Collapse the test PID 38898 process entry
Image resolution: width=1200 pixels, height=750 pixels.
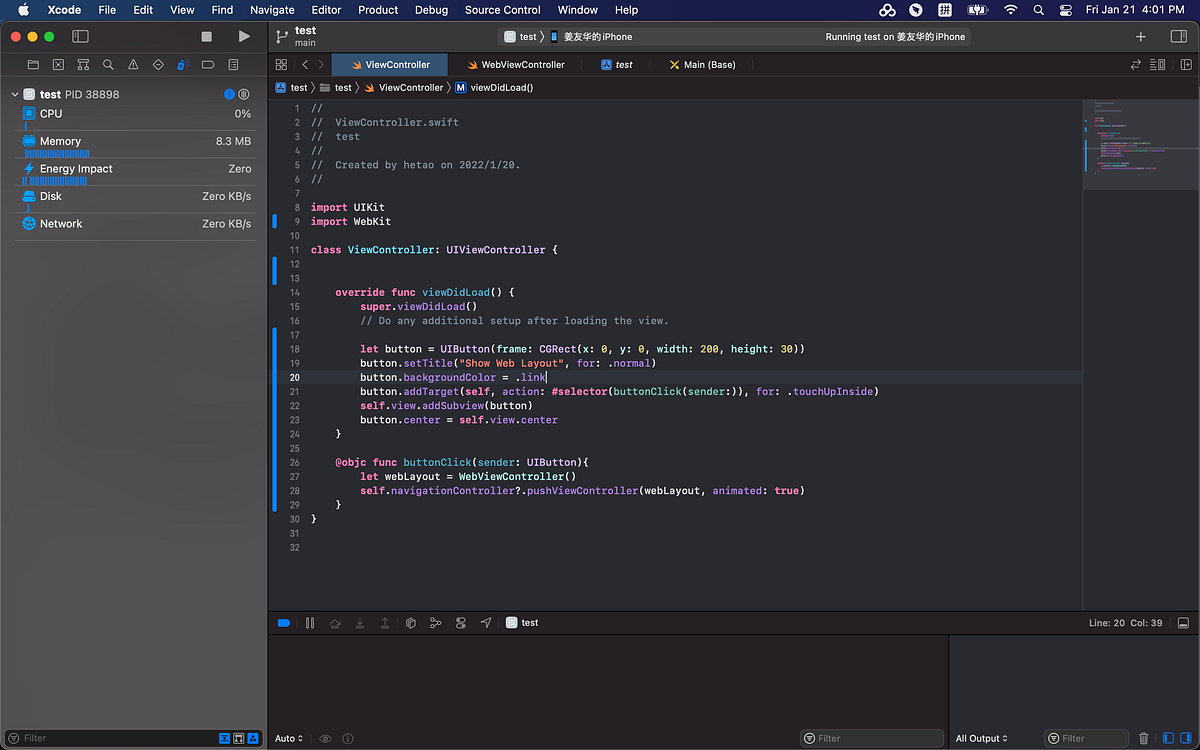tap(16, 93)
